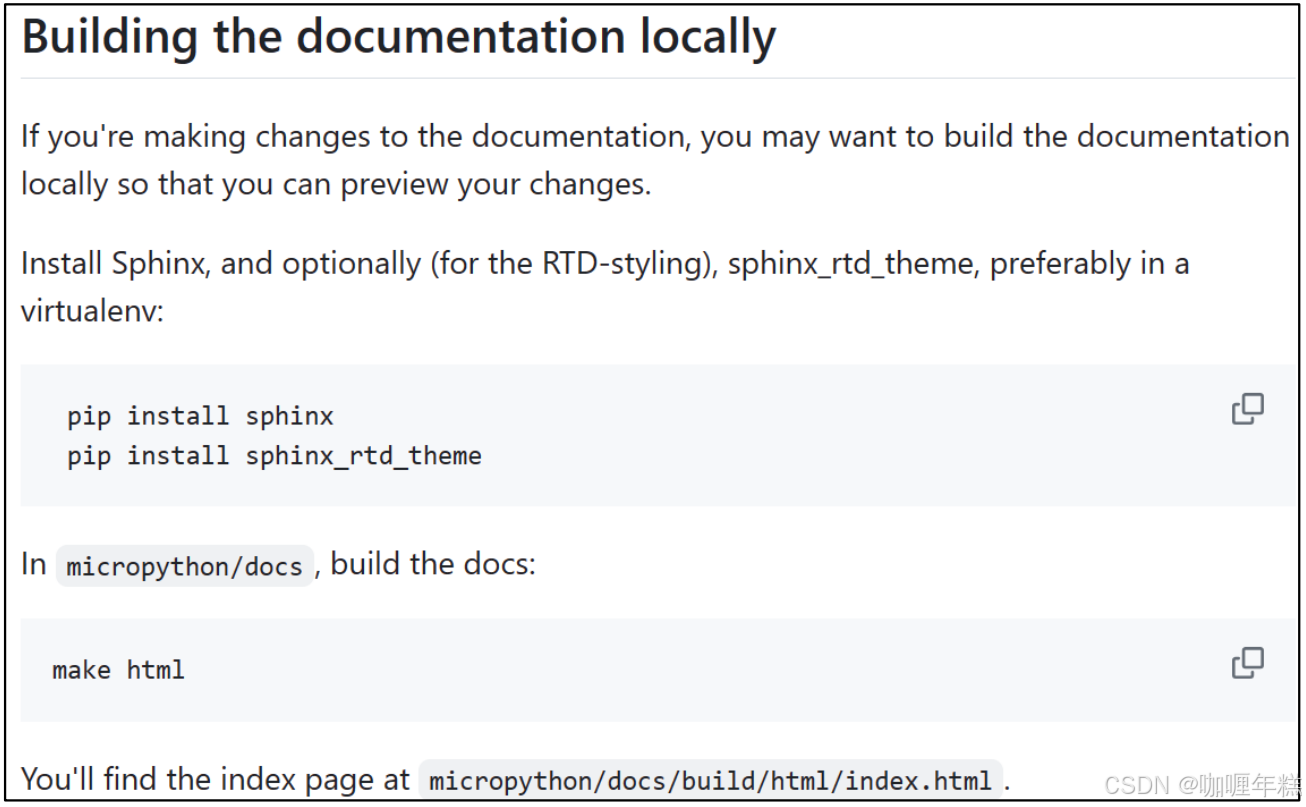Copy the make html code block
The image size is (1306, 807).
[x=1247, y=663]
